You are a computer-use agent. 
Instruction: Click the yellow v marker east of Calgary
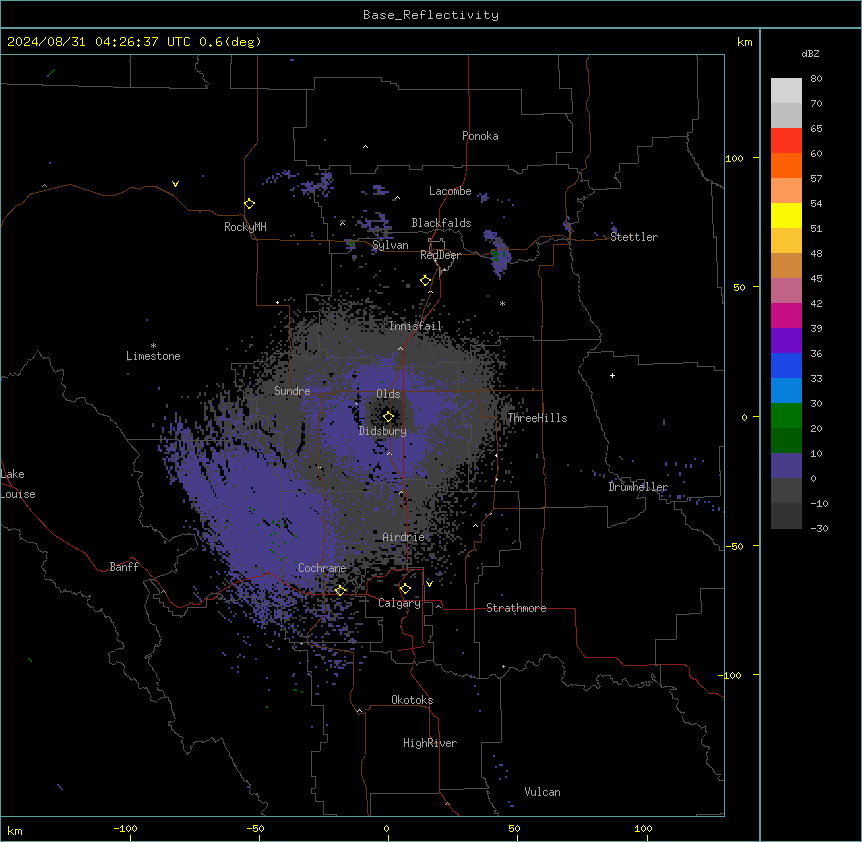tap(429, 584)
